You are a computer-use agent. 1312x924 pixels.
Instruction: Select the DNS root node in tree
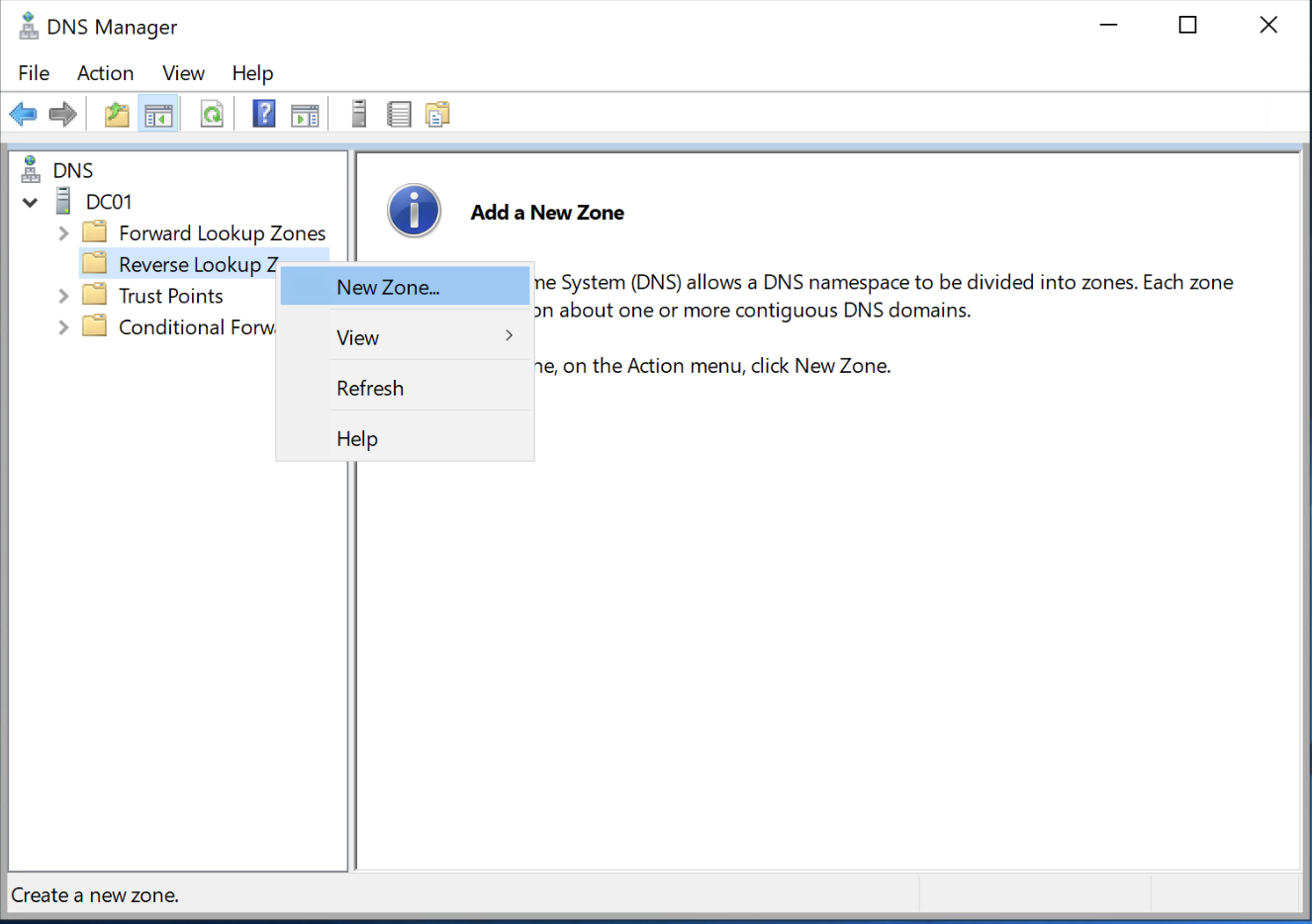click(x=72, y=171)
